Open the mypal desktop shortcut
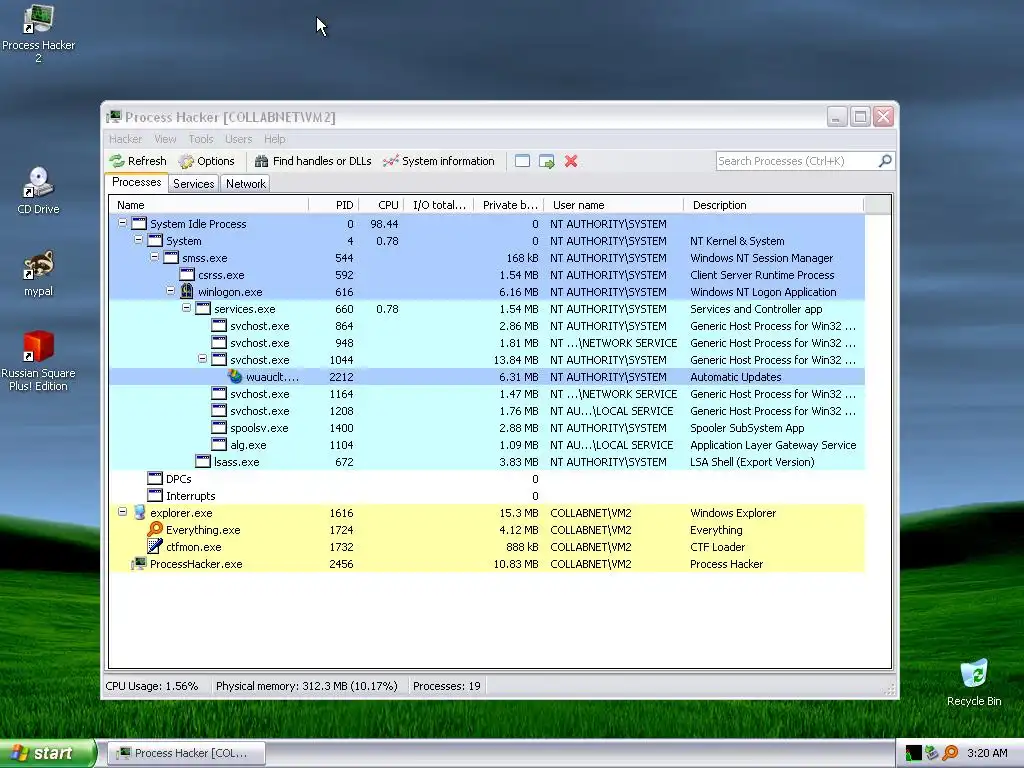 [38, 273]
